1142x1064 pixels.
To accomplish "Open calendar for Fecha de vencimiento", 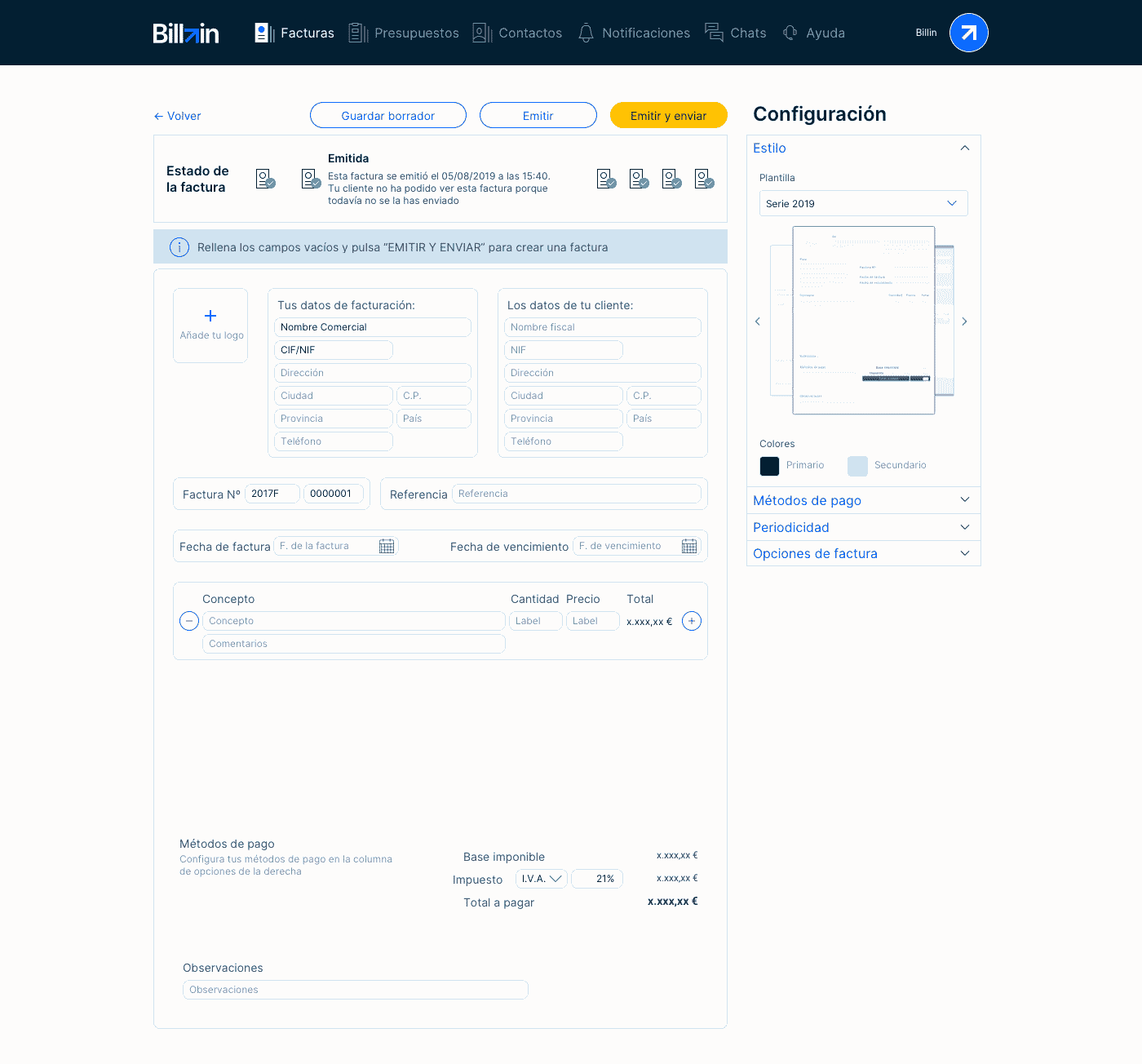I will point(689,546).
